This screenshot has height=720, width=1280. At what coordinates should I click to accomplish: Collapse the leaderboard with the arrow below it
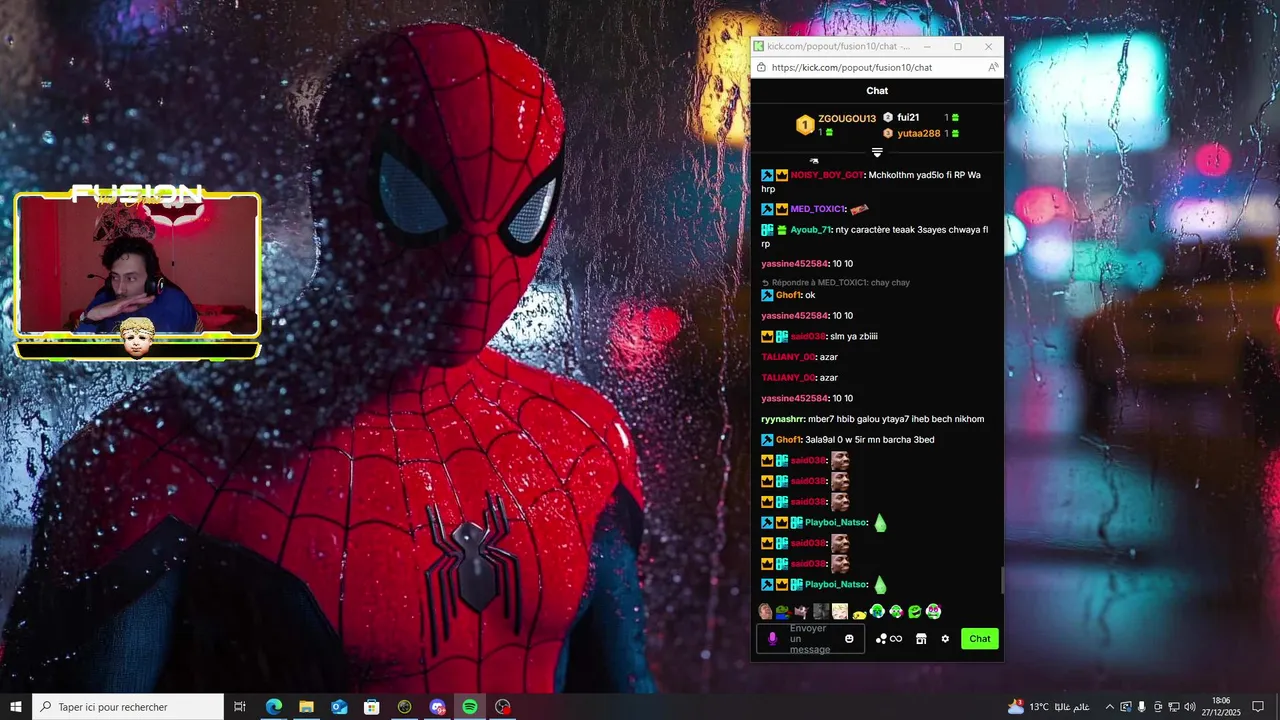[877, 153]
